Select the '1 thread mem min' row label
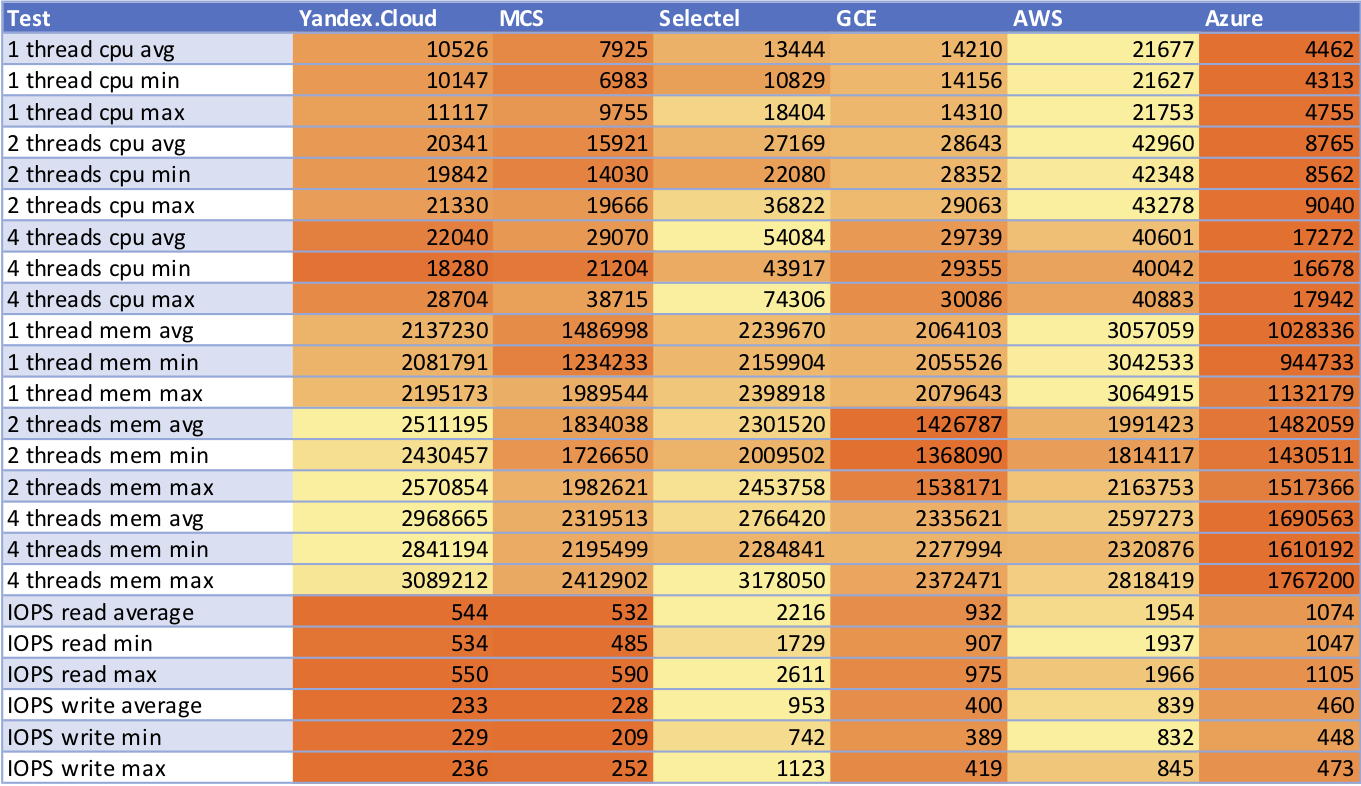Image resolution: width=1361 pixels, height=786 pixels. [147, 362]
